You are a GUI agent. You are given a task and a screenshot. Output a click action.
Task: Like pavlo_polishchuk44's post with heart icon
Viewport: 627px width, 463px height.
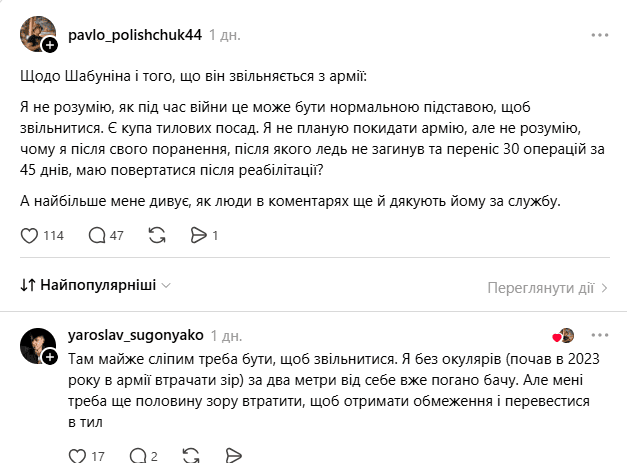pos(29,235)
